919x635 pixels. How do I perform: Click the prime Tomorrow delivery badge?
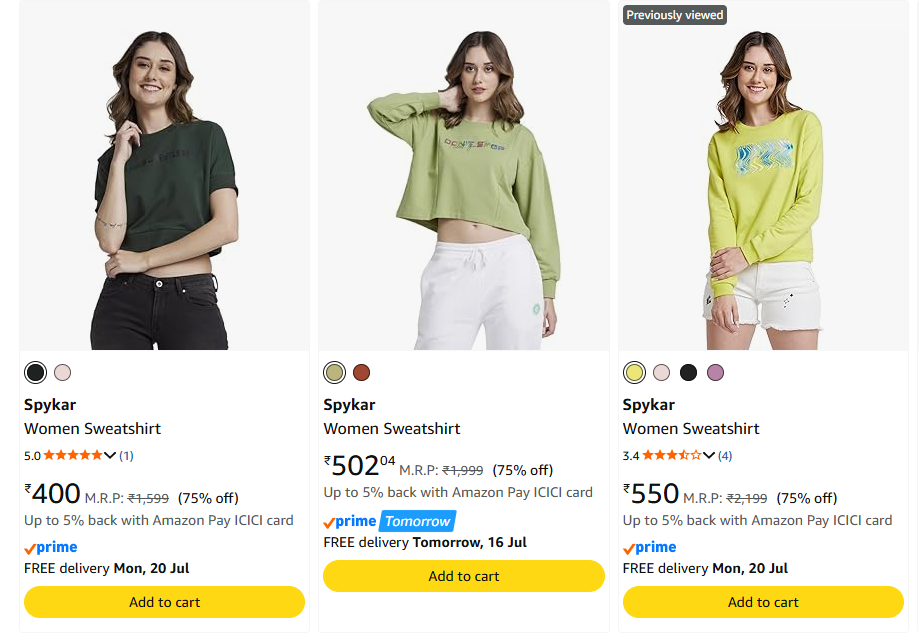pyautogui.click(x=390, y=521)
